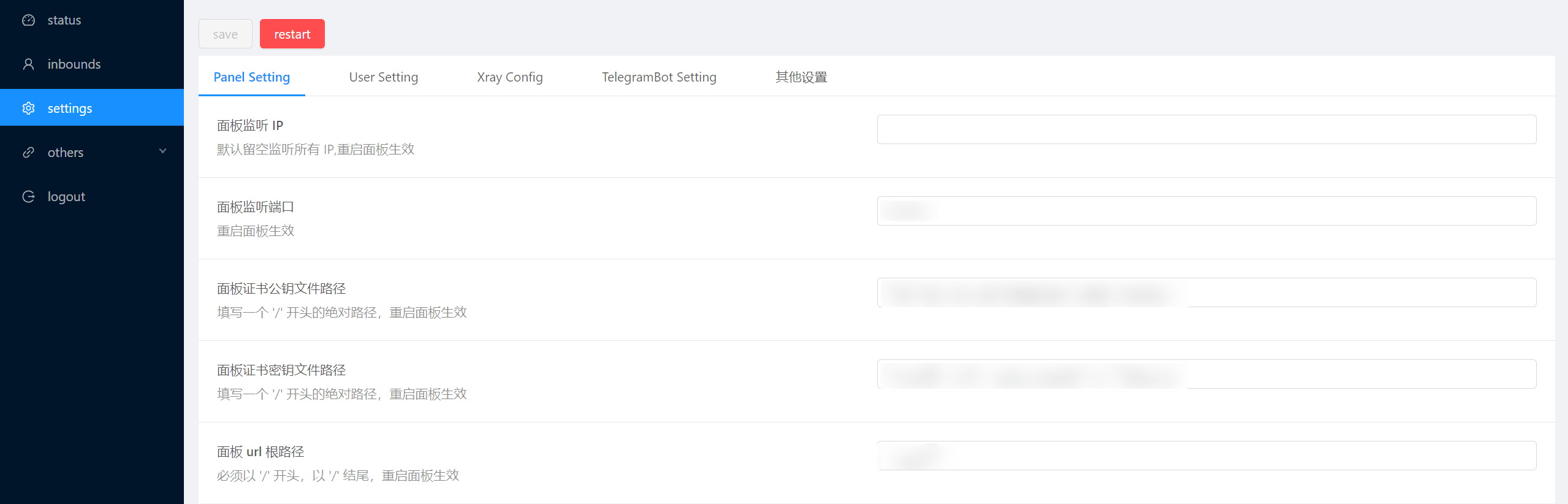Click the inbounds user icon
The height and width of the screenshot is (504, 1568).
click(x=28, y=64)
